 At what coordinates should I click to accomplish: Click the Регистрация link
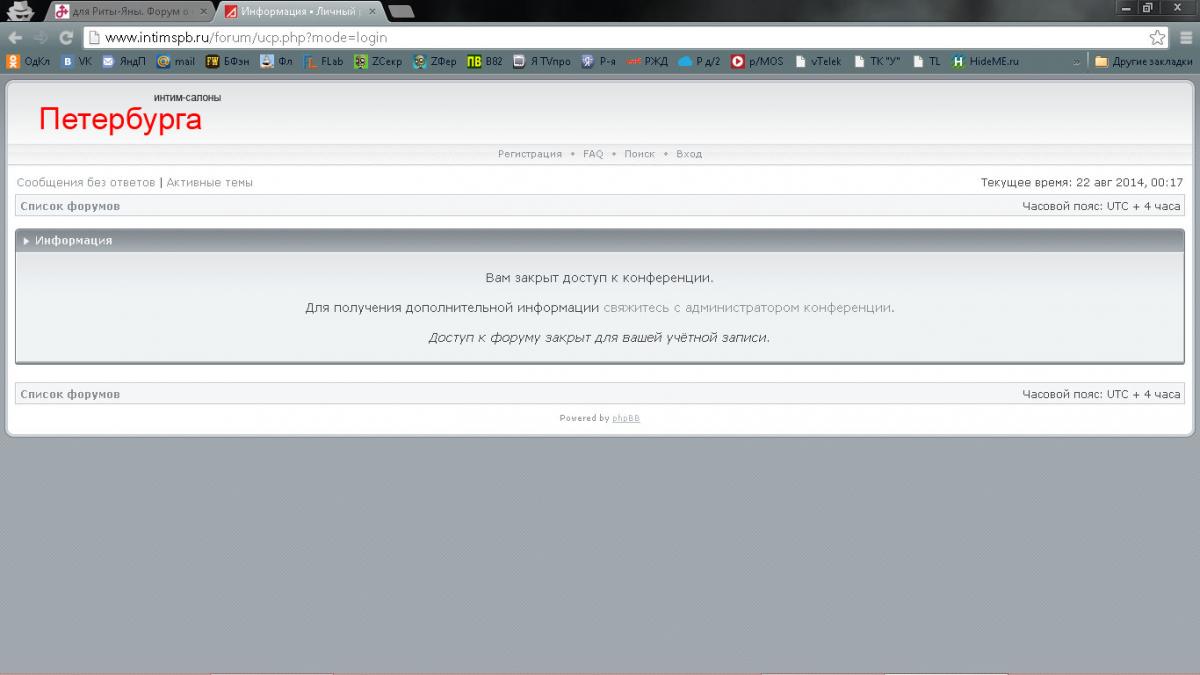pyautogui.click(x=530, y=154)
